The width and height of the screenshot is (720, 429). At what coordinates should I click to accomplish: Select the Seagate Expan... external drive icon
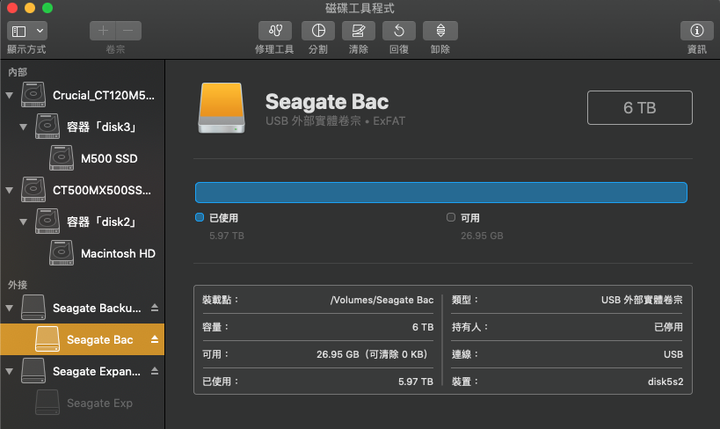pos(34,371)
